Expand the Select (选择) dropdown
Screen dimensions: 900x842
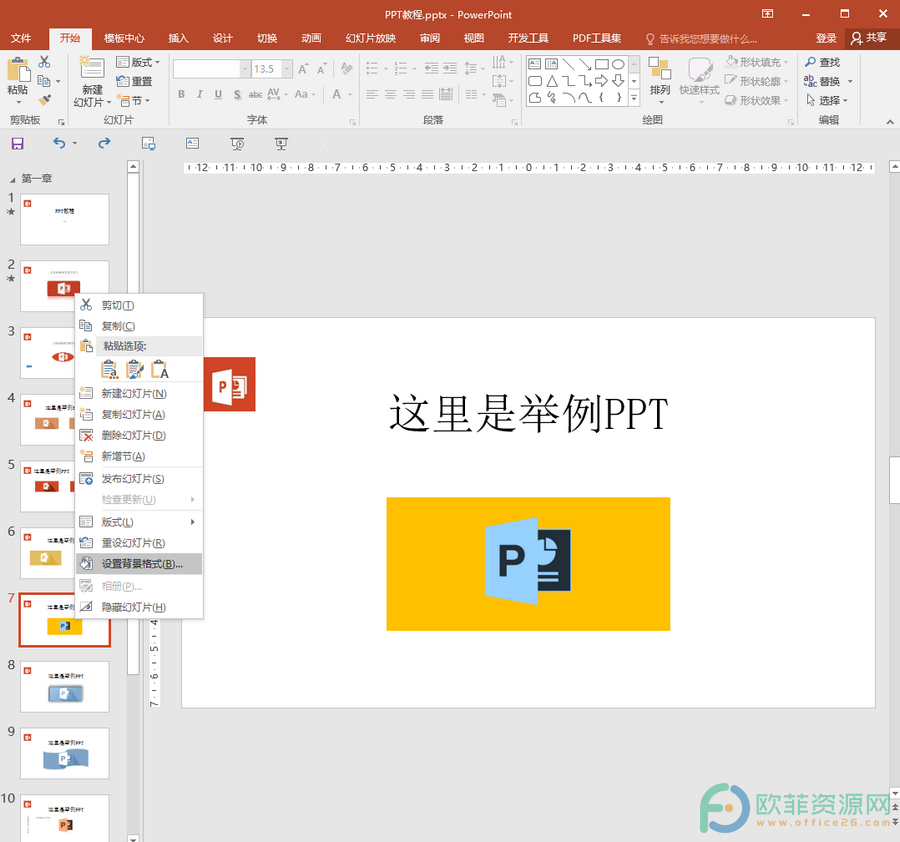(827, 100)
